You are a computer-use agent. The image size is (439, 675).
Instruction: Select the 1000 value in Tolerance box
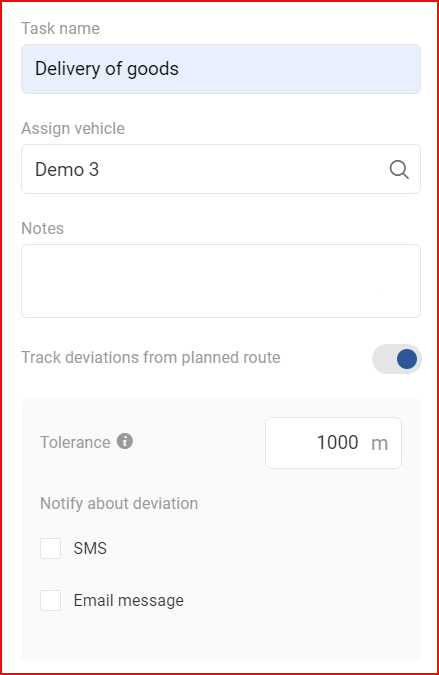coord(337,443)
